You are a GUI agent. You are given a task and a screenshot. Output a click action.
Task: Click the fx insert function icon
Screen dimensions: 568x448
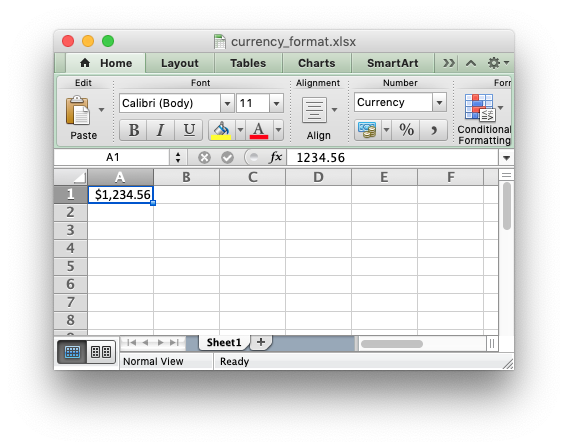(x=276, y=157)
